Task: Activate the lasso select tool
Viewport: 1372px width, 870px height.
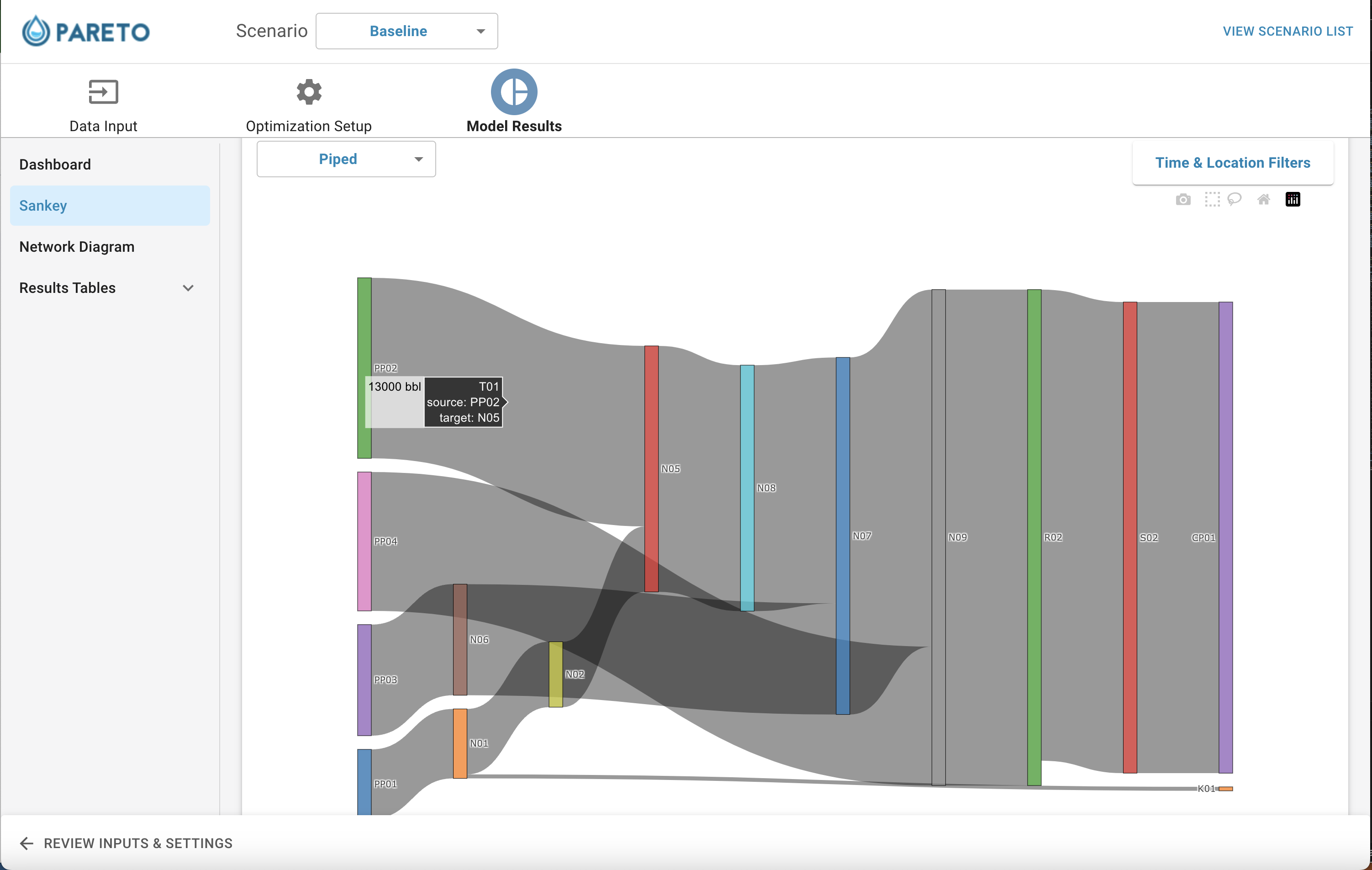Action: [1234, 200]
